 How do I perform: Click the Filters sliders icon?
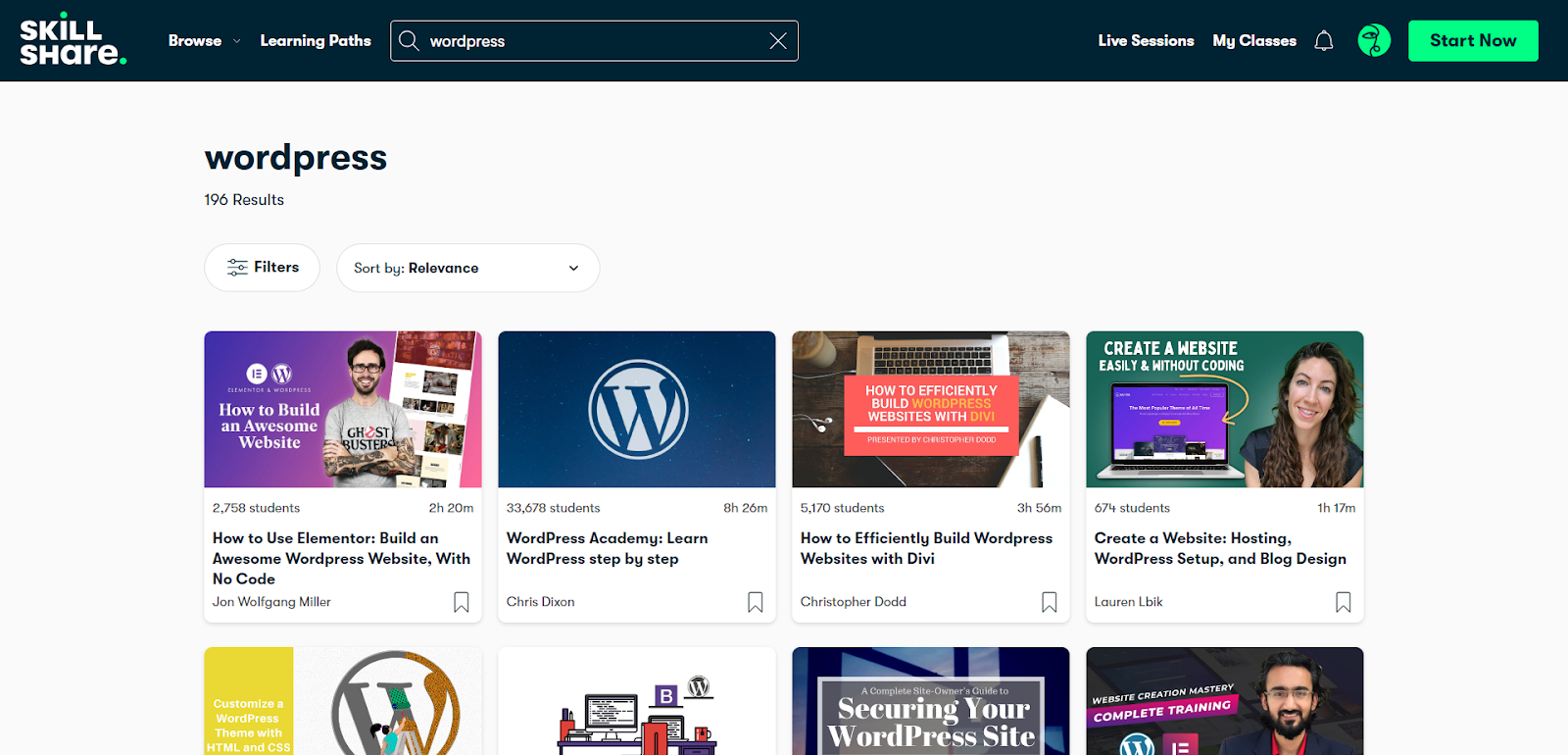237,268
